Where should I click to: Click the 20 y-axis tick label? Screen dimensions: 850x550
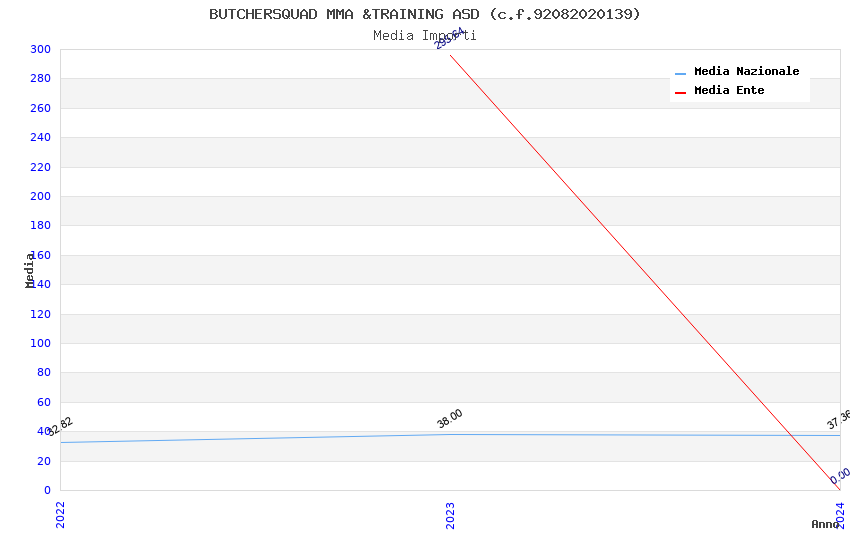point(44,461)
